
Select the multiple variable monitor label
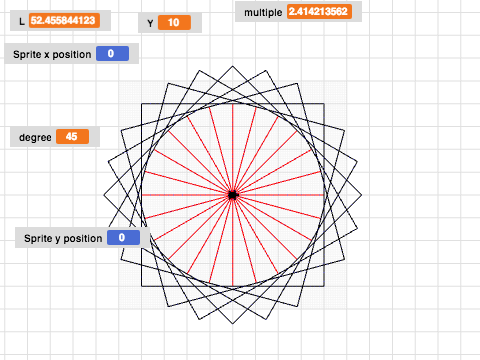click(x=263, y=13)
